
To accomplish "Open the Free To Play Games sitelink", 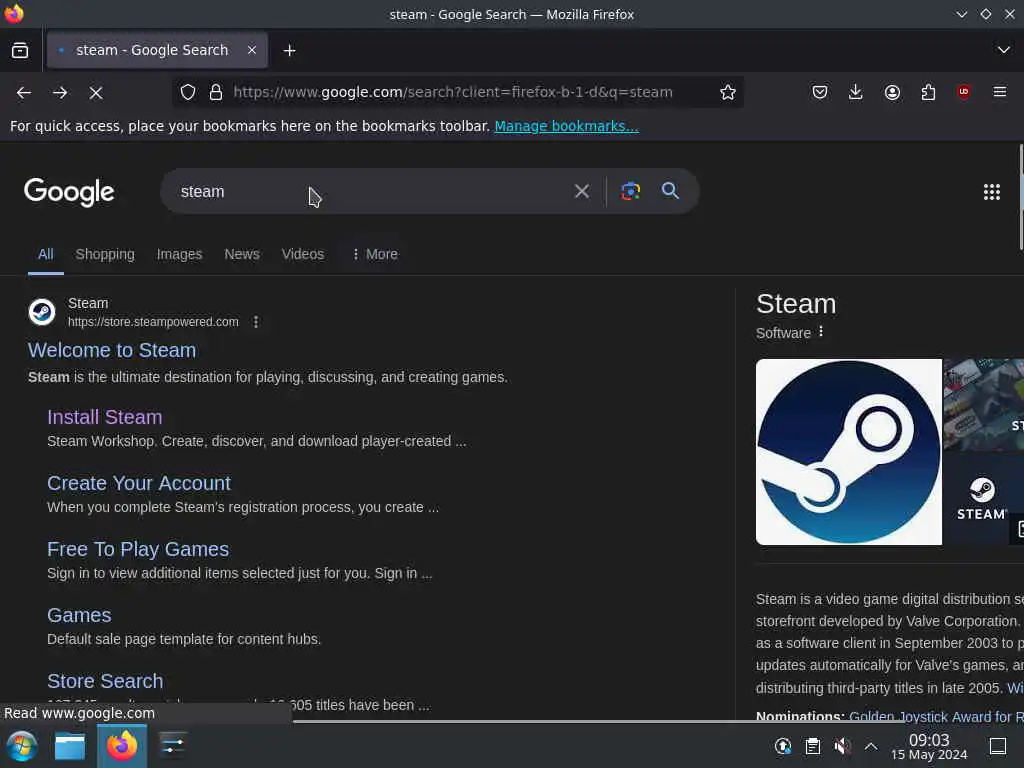I will point(138,549).
